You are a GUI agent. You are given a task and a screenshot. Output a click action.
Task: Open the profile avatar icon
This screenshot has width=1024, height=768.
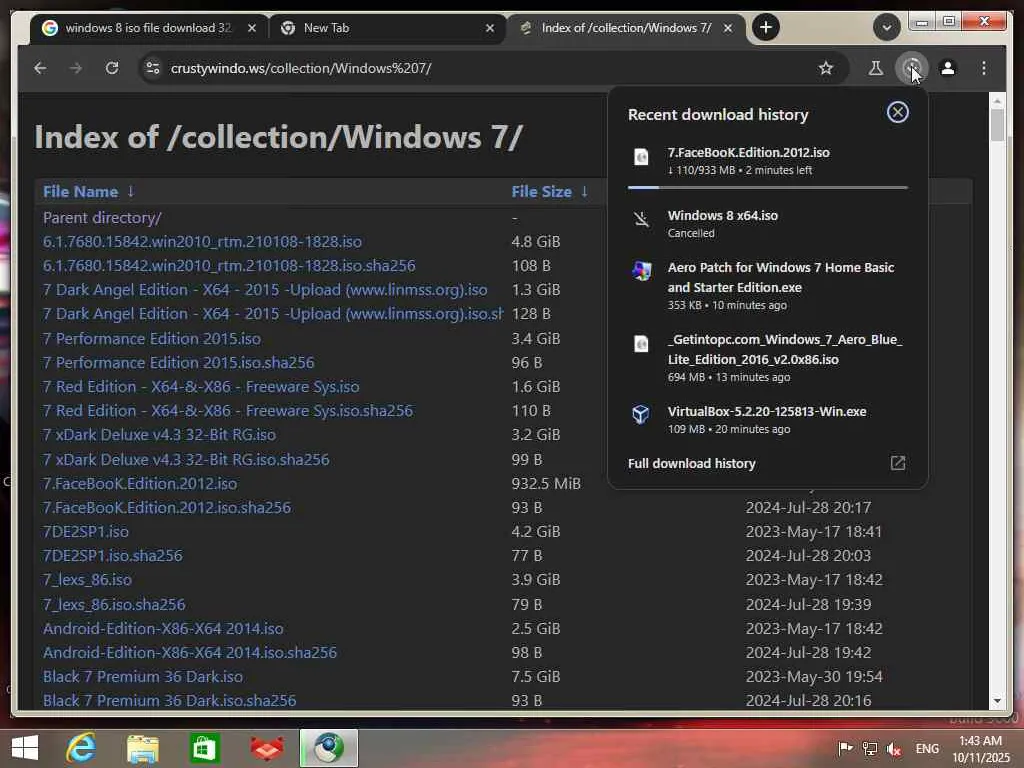tap(948, 68)
